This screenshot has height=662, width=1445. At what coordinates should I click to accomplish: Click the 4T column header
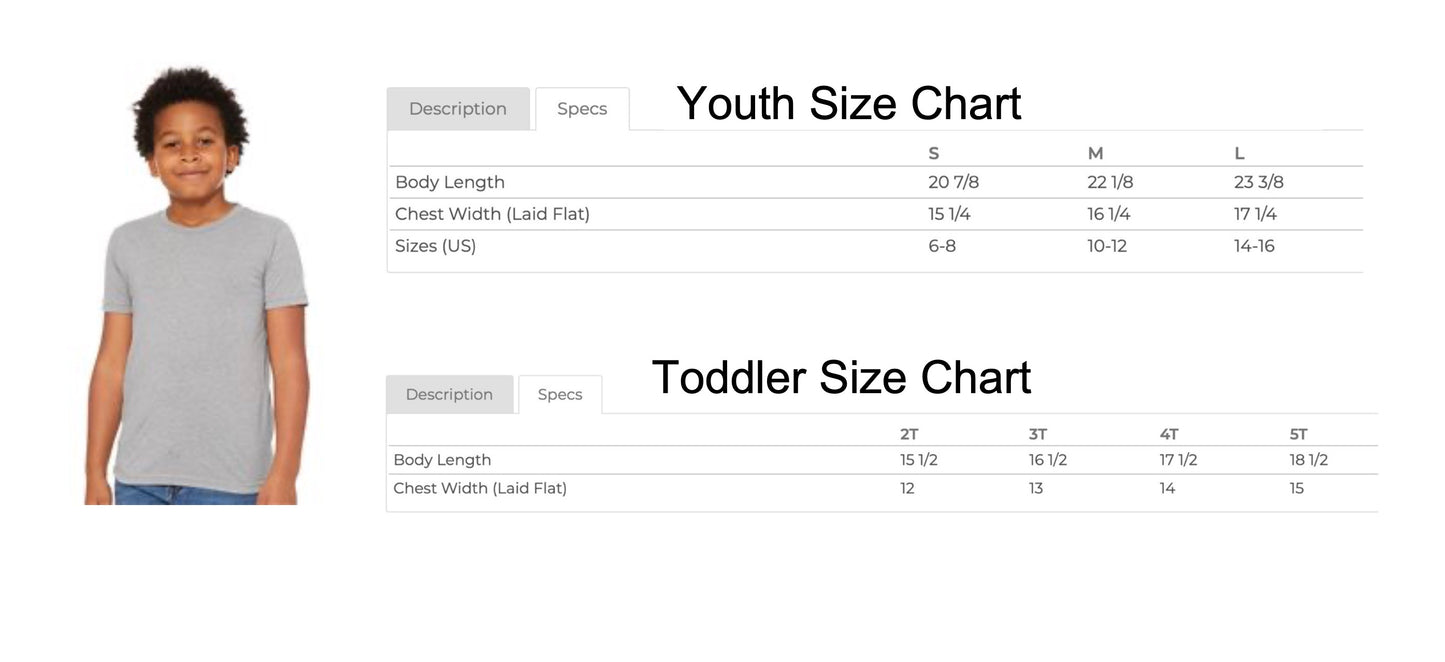point(1169,434)
